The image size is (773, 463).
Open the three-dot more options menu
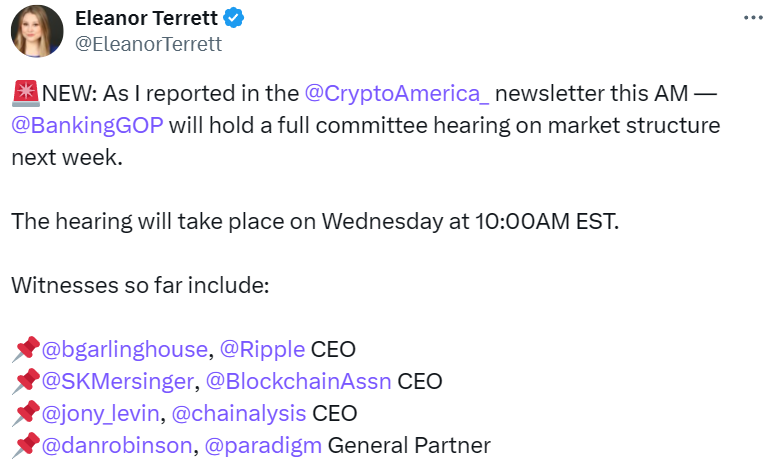pyautogui.click(x=757, y=19)
